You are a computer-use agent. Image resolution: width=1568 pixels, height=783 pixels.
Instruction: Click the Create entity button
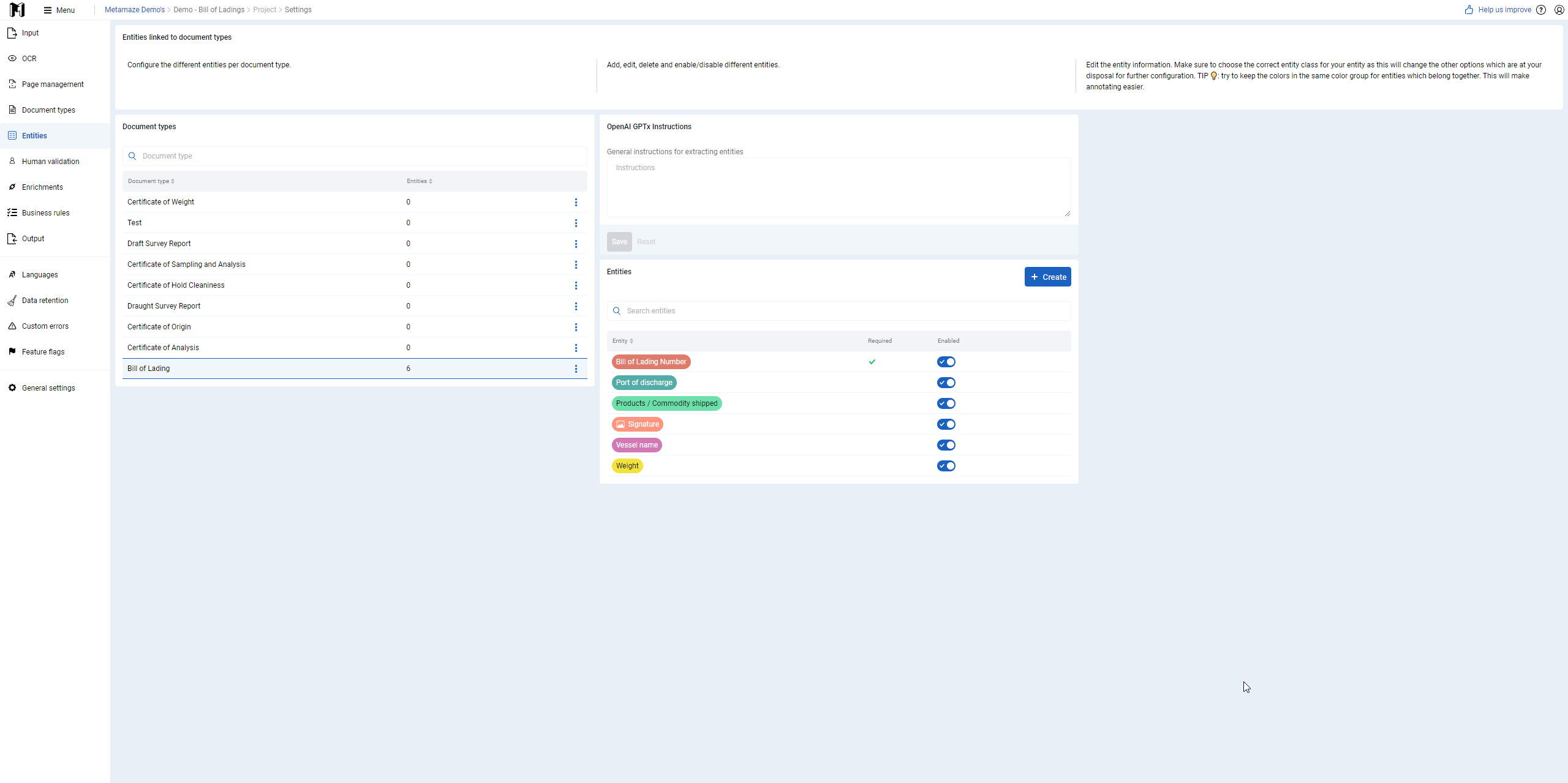pos(1047,277)
